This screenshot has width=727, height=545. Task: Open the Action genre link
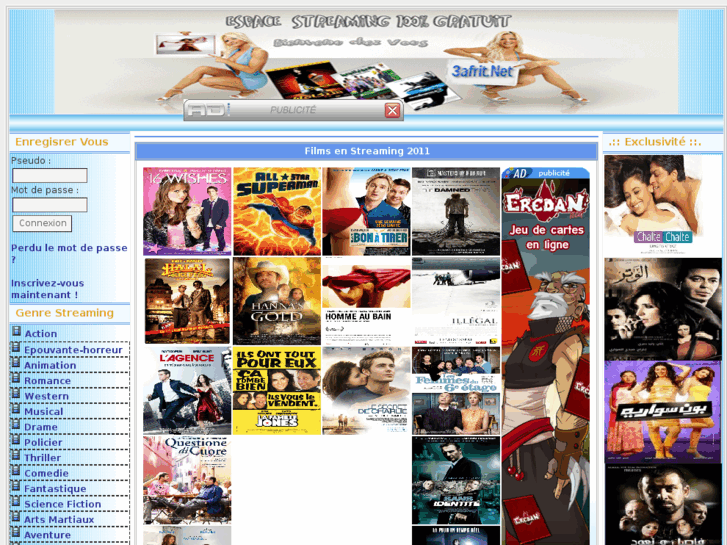pos(41,333)
